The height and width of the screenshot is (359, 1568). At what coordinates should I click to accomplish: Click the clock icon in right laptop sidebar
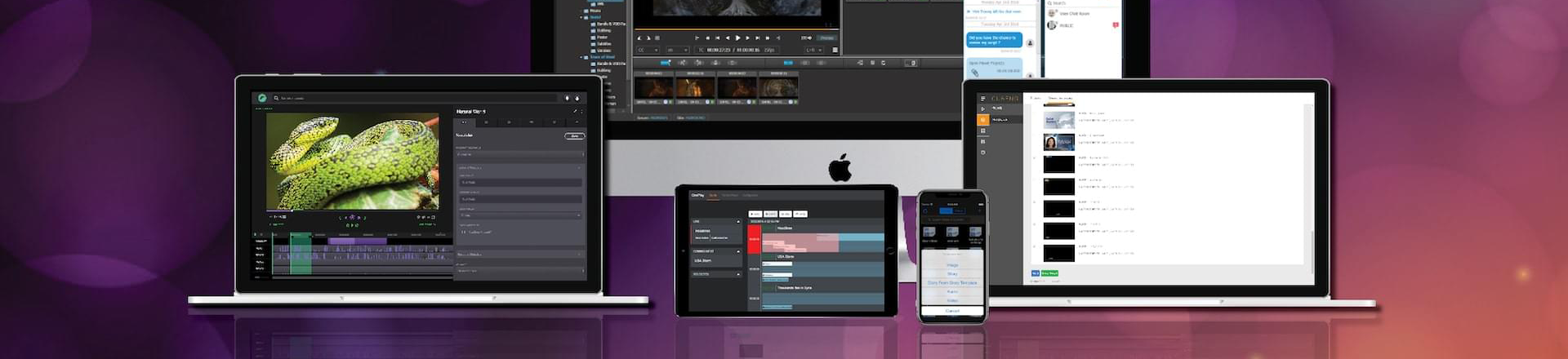982,153
